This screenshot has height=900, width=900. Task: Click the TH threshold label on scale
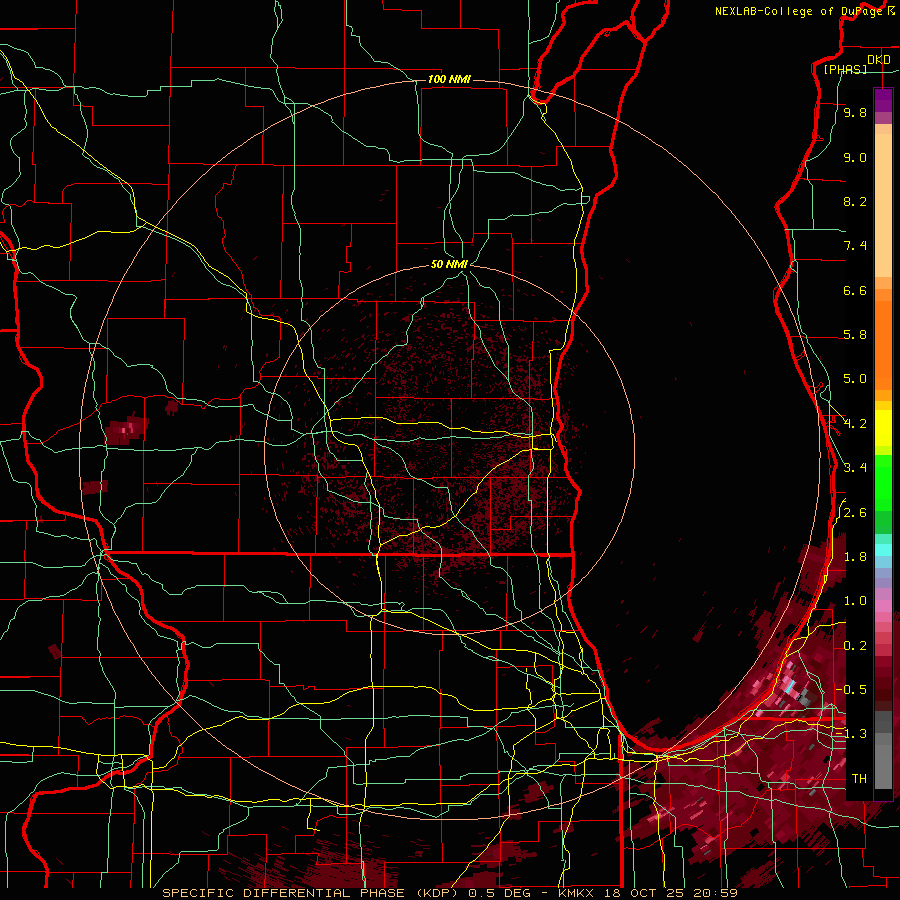click(859, 779)
